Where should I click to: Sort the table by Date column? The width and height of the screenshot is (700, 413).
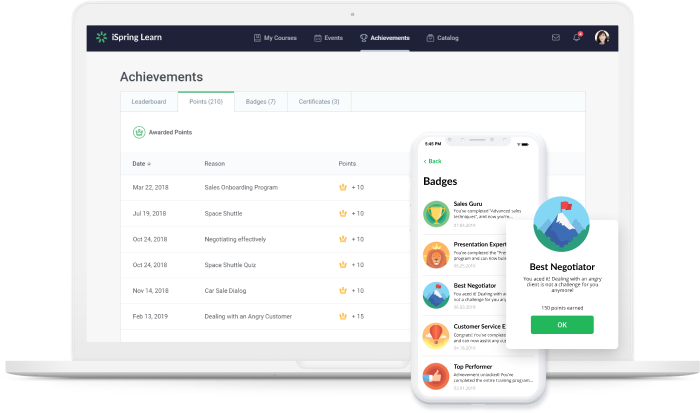[x=142, y=164]
